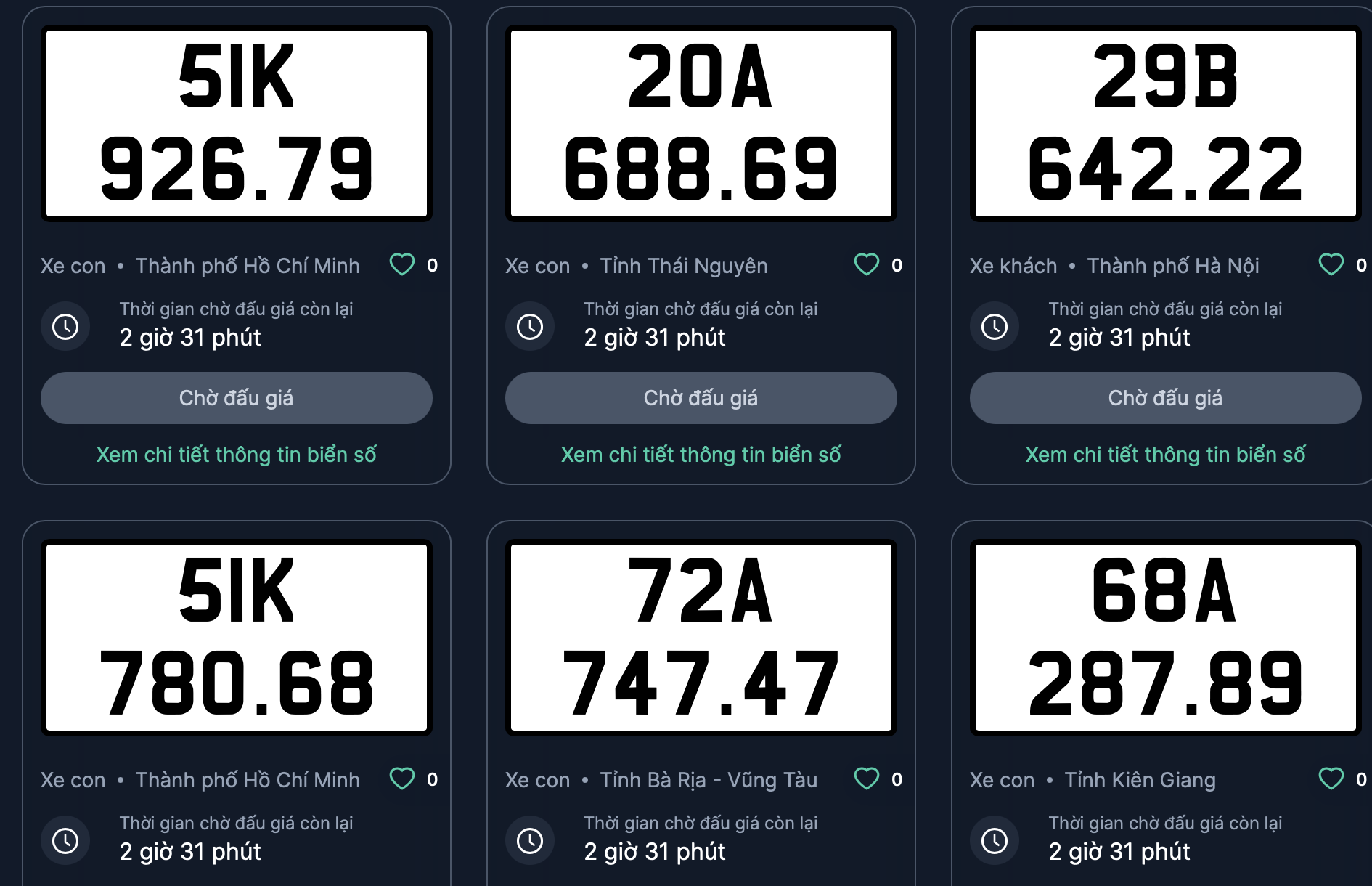Click the 68A 287.89 license plate image

[1166, 638]
